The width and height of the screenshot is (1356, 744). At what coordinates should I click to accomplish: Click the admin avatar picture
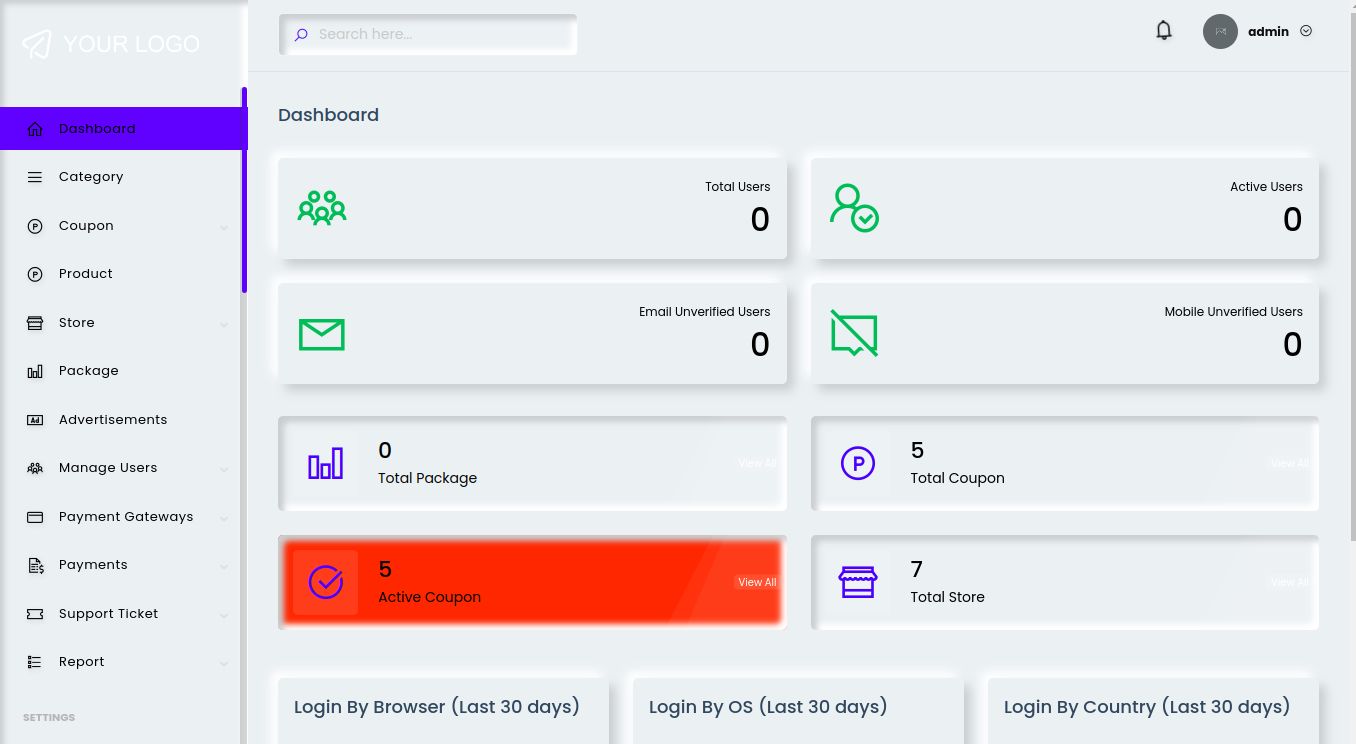[x=1220, y=31]
